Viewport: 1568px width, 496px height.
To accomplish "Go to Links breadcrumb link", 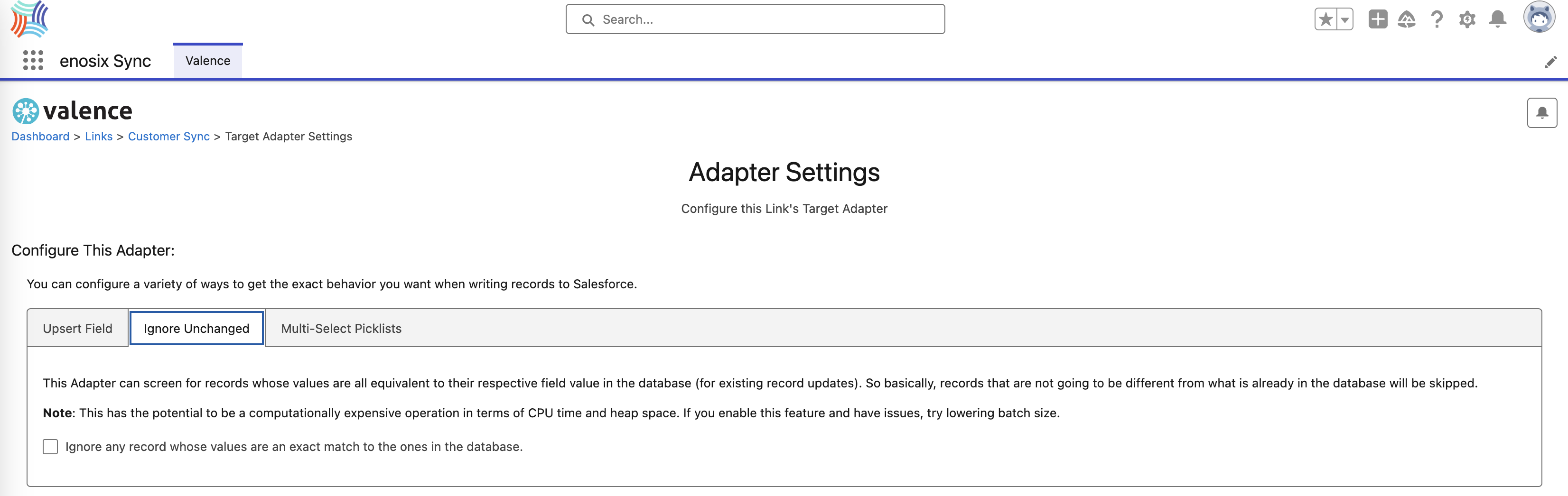I will [99, 136].
